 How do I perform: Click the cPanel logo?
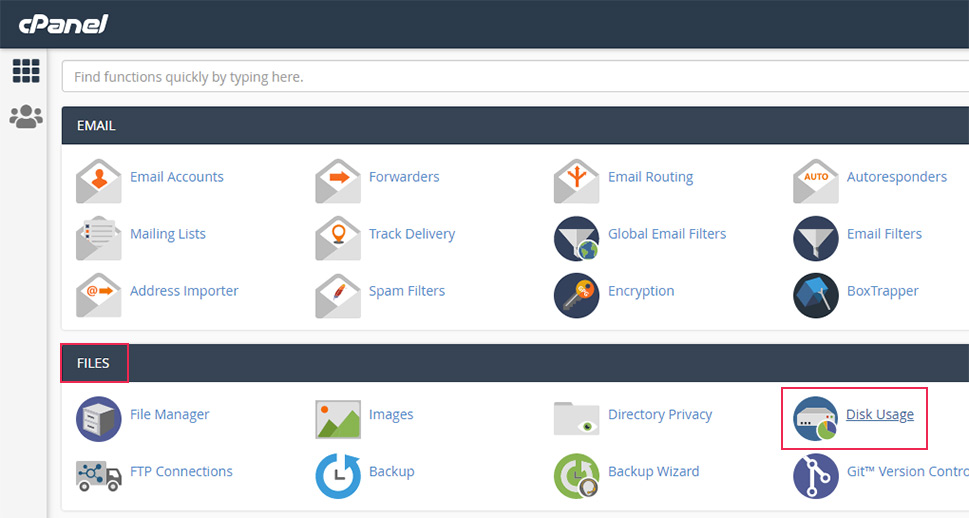coord(63,24)
